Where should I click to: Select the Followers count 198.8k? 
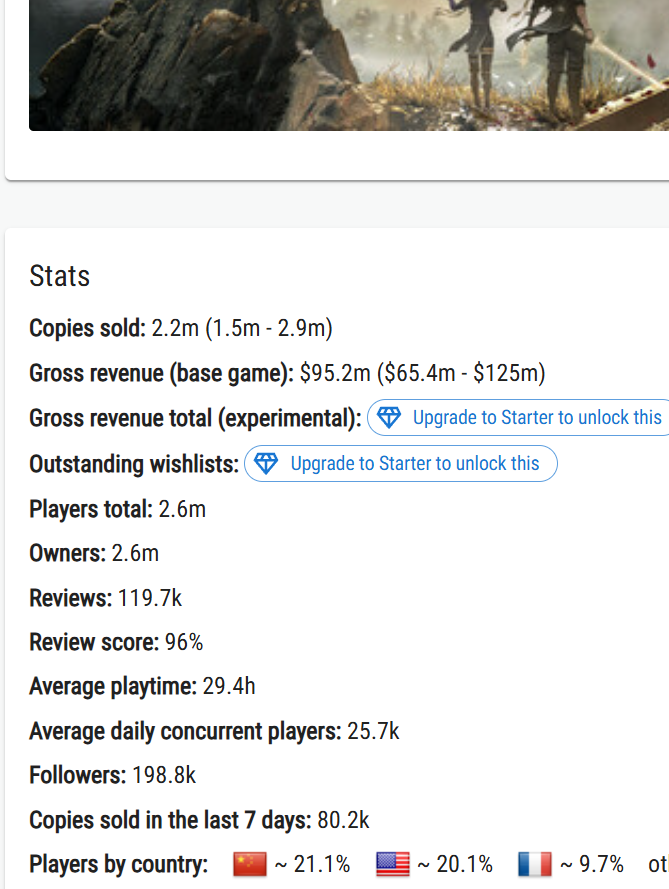(164, 776)
